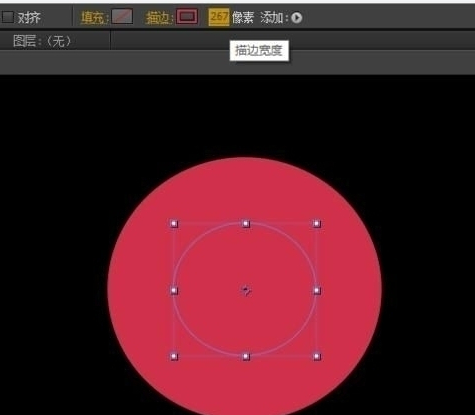The image size is (475, 415).
Task: Switch to the 图层:(无) panel tab
Action: point(43,41)
